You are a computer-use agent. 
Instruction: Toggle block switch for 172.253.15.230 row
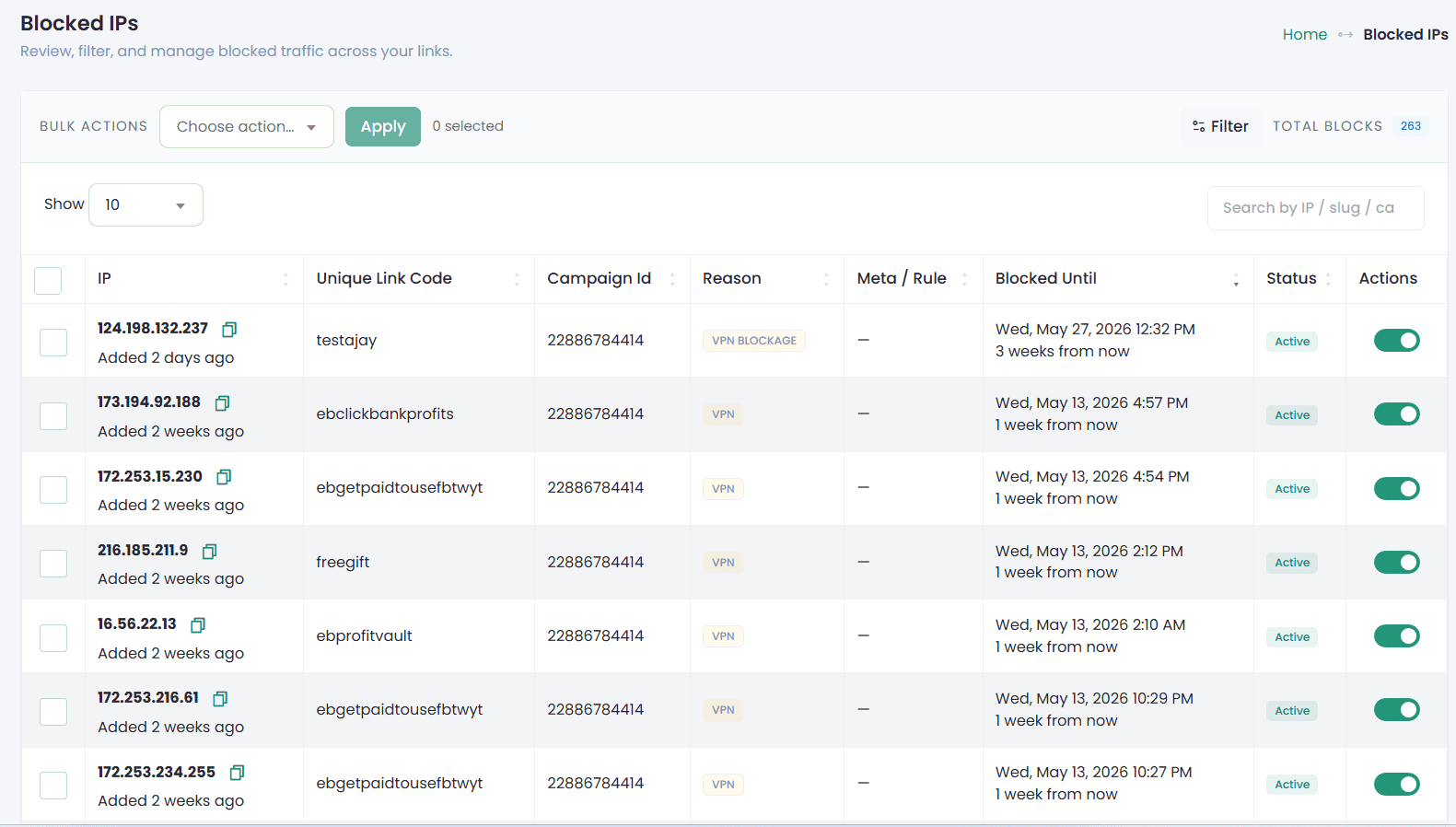1396,488
